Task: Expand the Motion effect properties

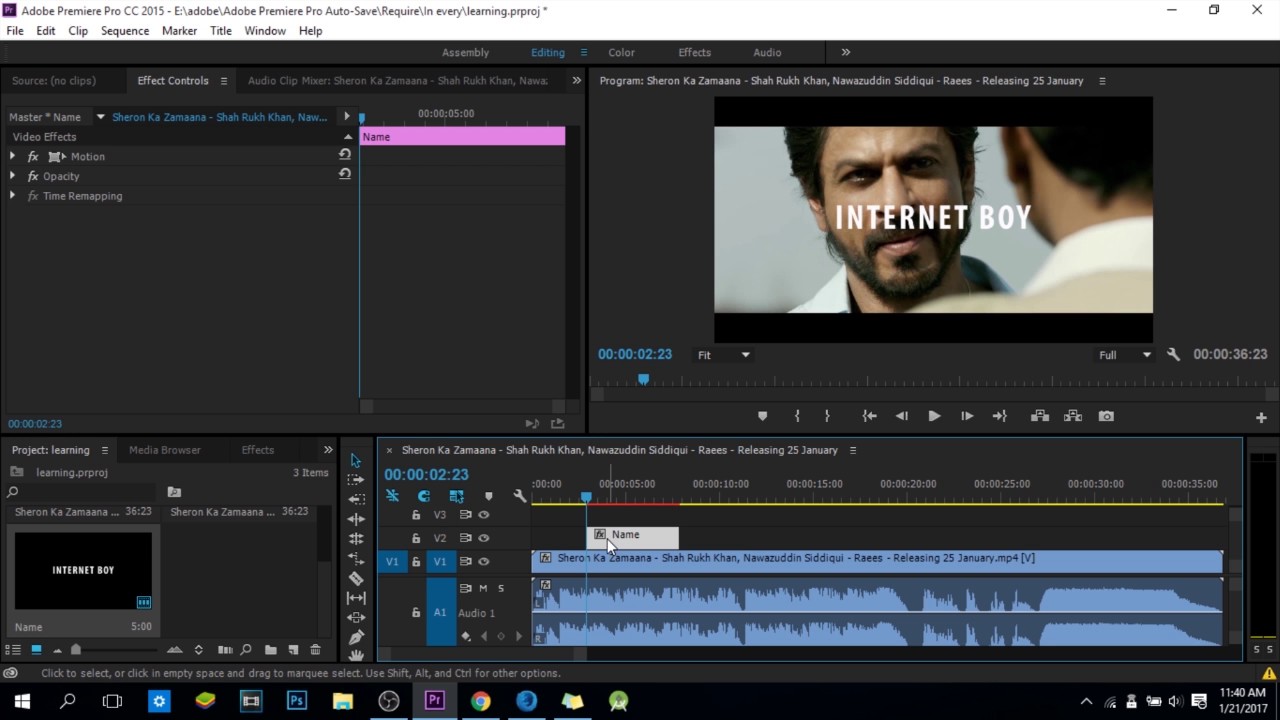Action: 12,156
